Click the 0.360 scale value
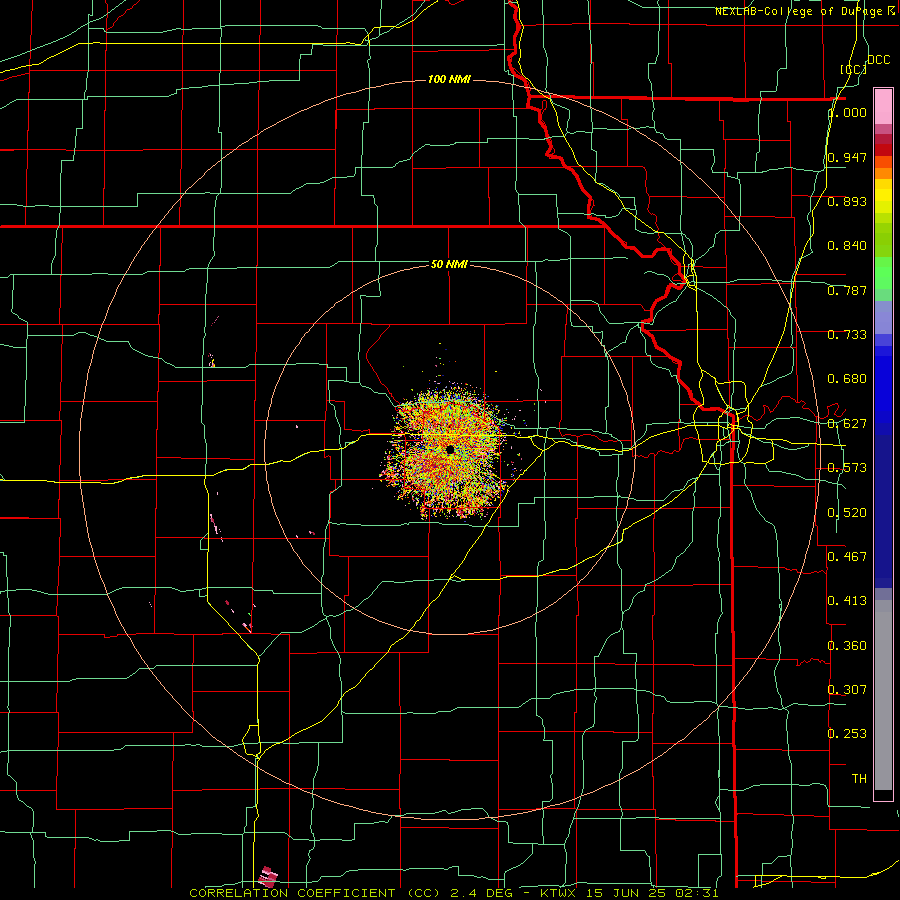Image resolution: width=900 pixels, height=900 pixels. pos(847,646)
